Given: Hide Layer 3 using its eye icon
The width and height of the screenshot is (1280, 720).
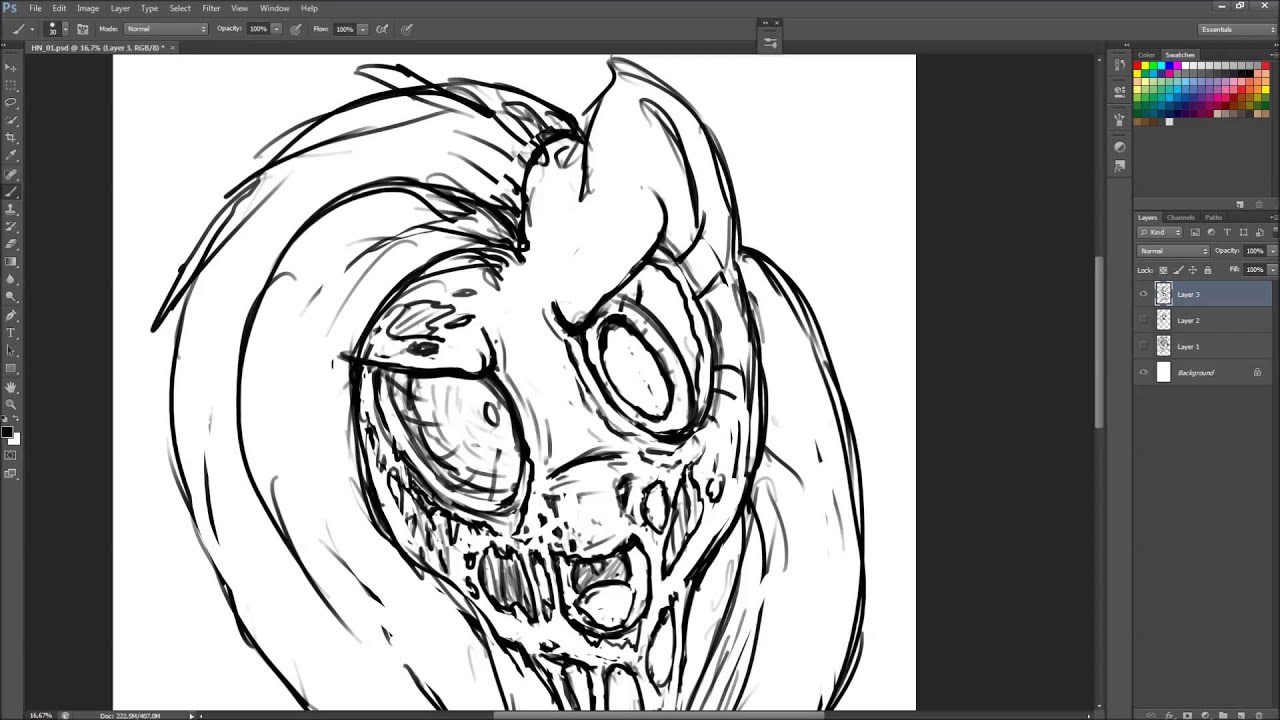Looking at the screenshot, I should (x=1144, y=294).
